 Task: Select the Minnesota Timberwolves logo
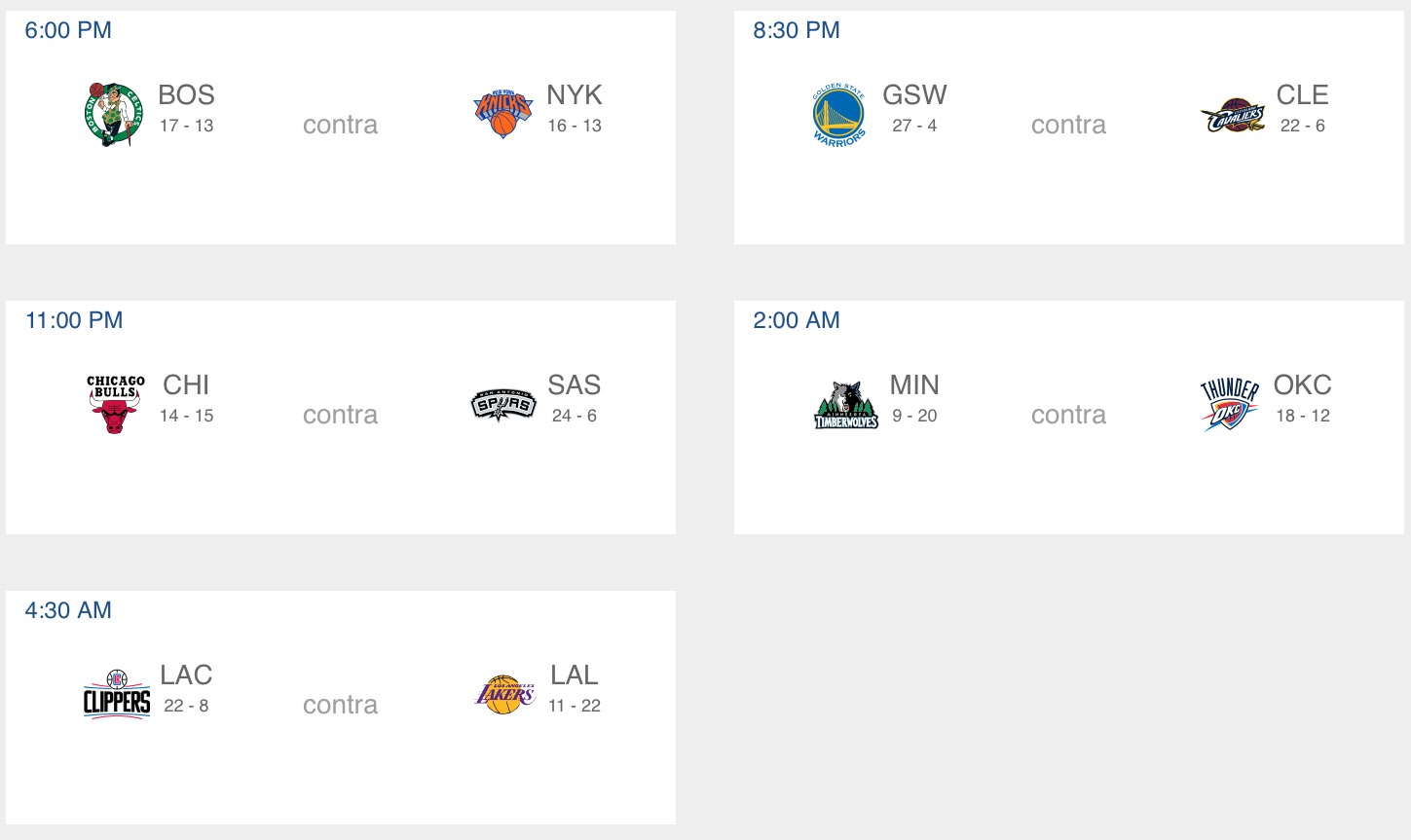(x=845, y=405)
